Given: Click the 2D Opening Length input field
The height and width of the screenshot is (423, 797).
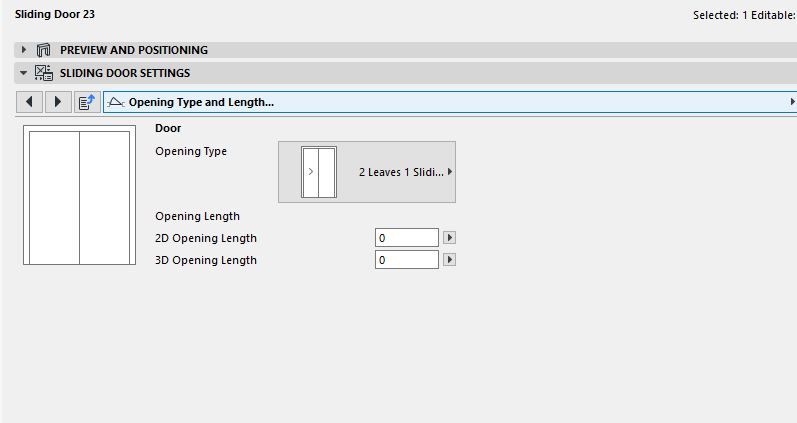Looking at the screenshot, I should [407, 238].
